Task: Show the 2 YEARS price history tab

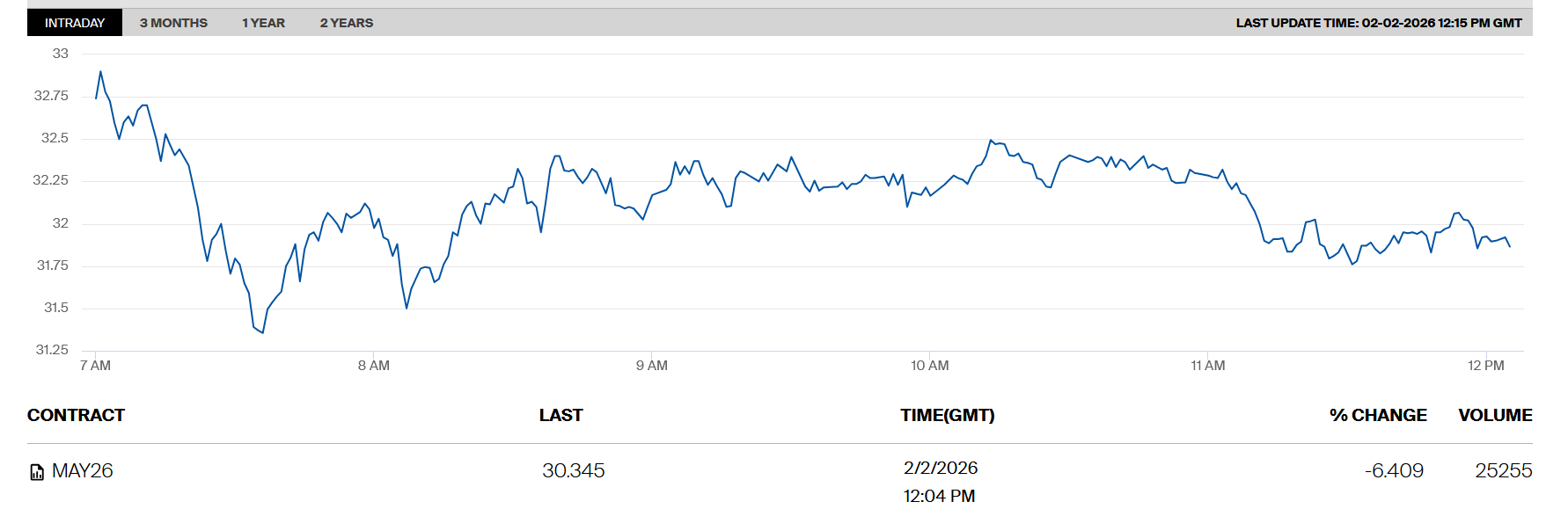Action: click(346, 23)
